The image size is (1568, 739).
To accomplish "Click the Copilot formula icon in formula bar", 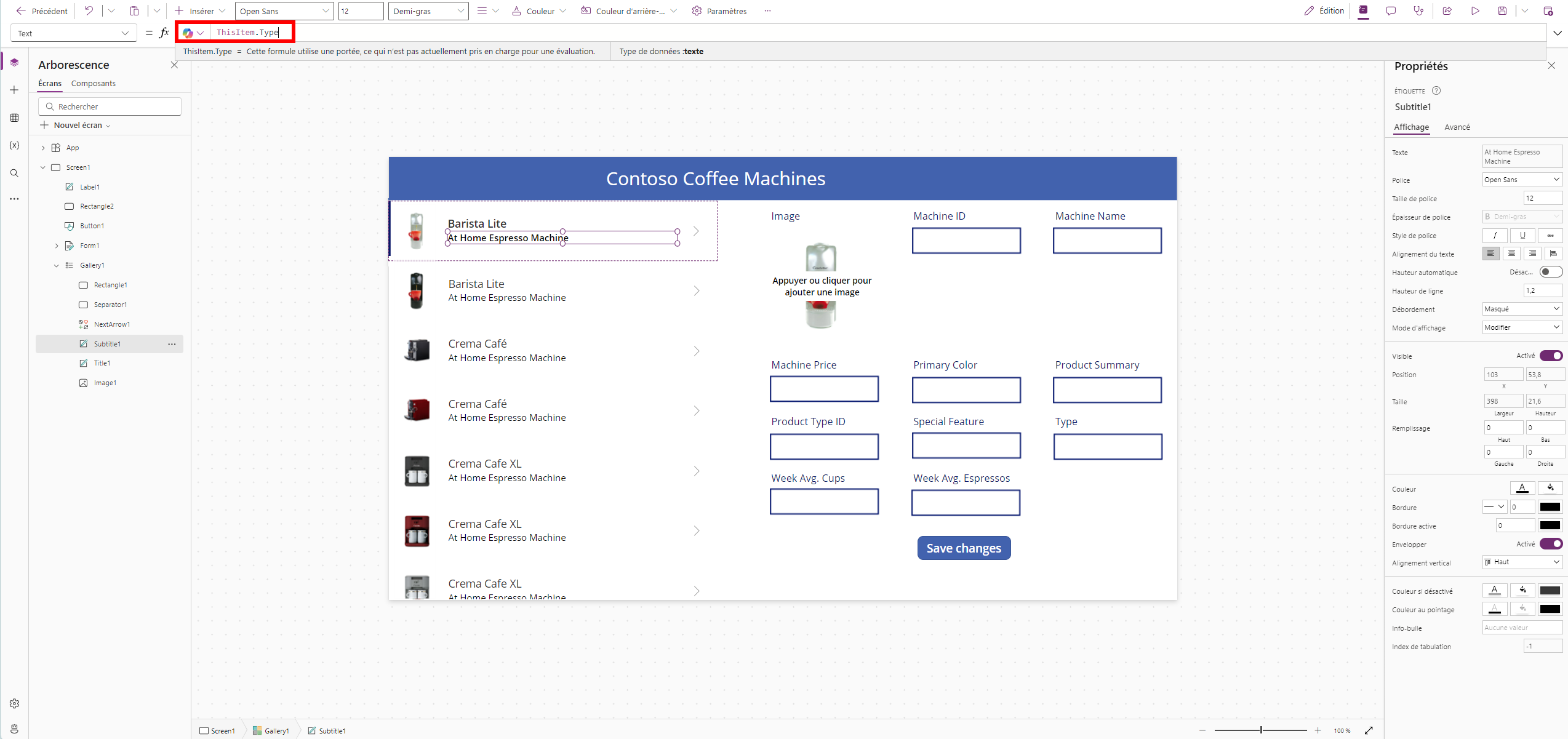I will pos(188,33).
